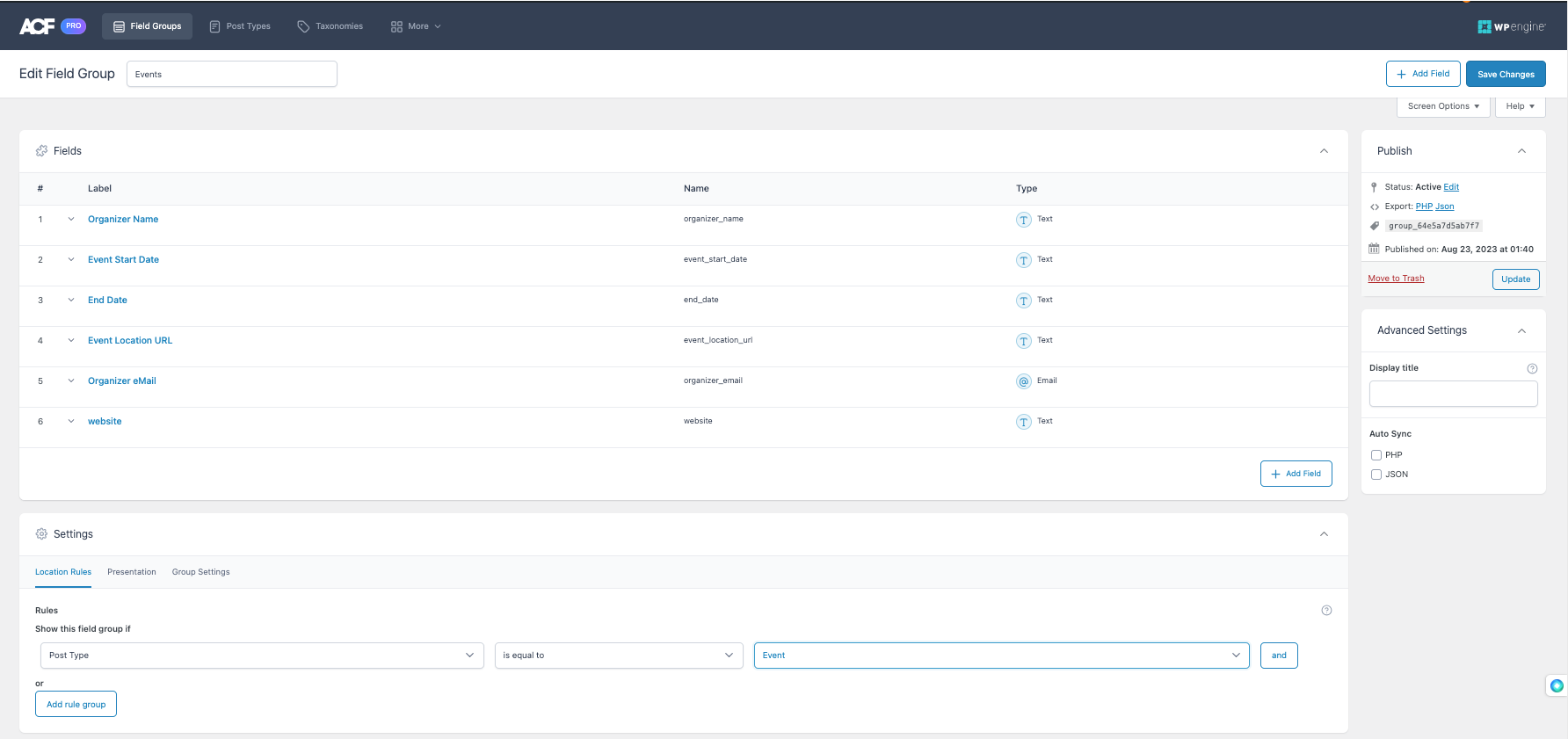
Task: Click the Rules help question icon
Action: 1326,611
